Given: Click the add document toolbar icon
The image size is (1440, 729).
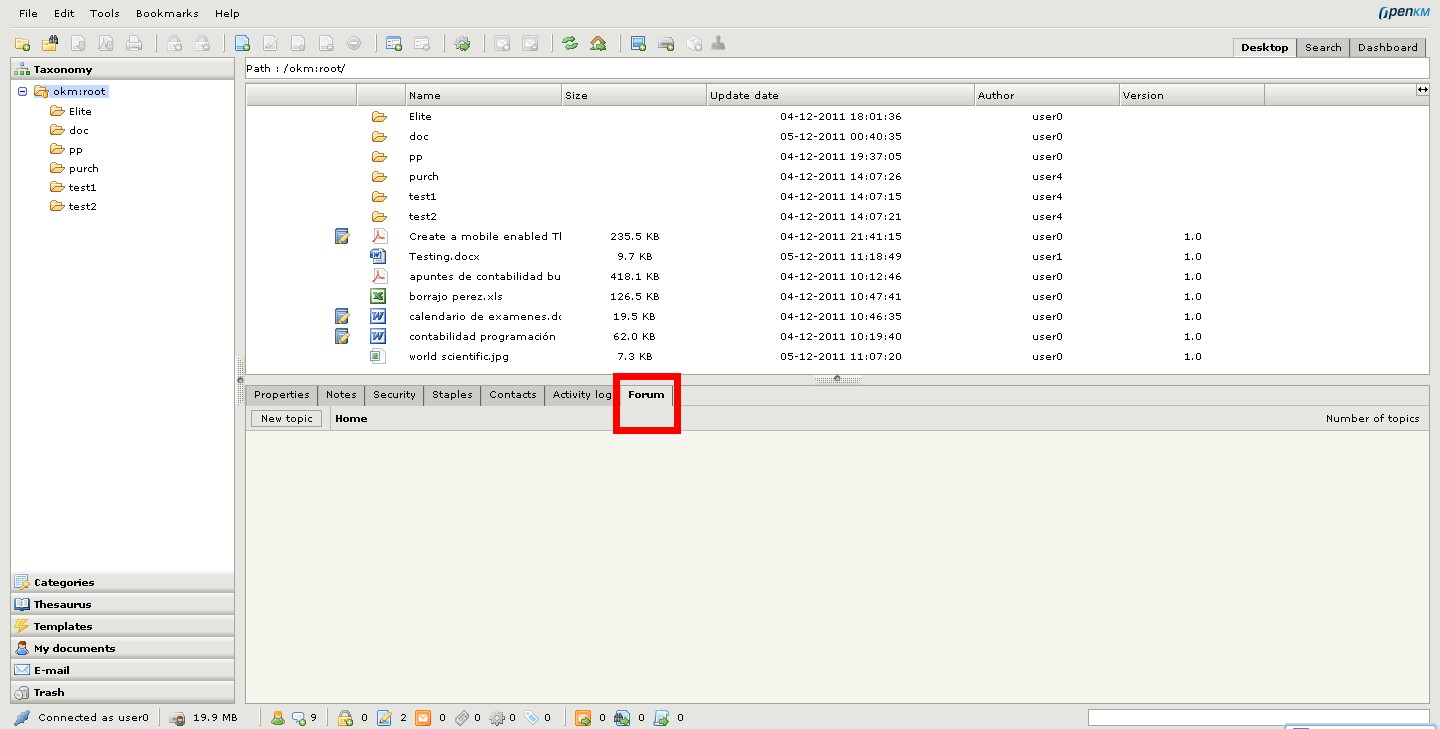Looking at the screenshot, I should (x=242, y=44).
